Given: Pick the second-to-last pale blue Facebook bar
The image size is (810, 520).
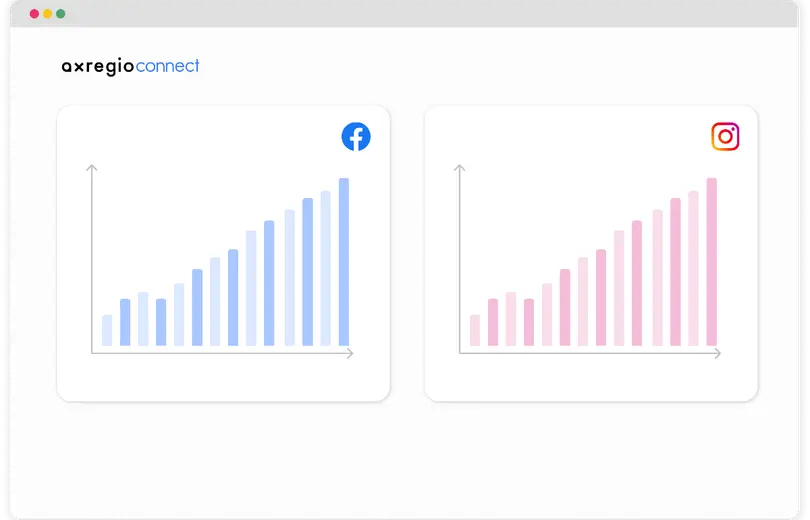Looking at the screenshot, I should [325, 269].
